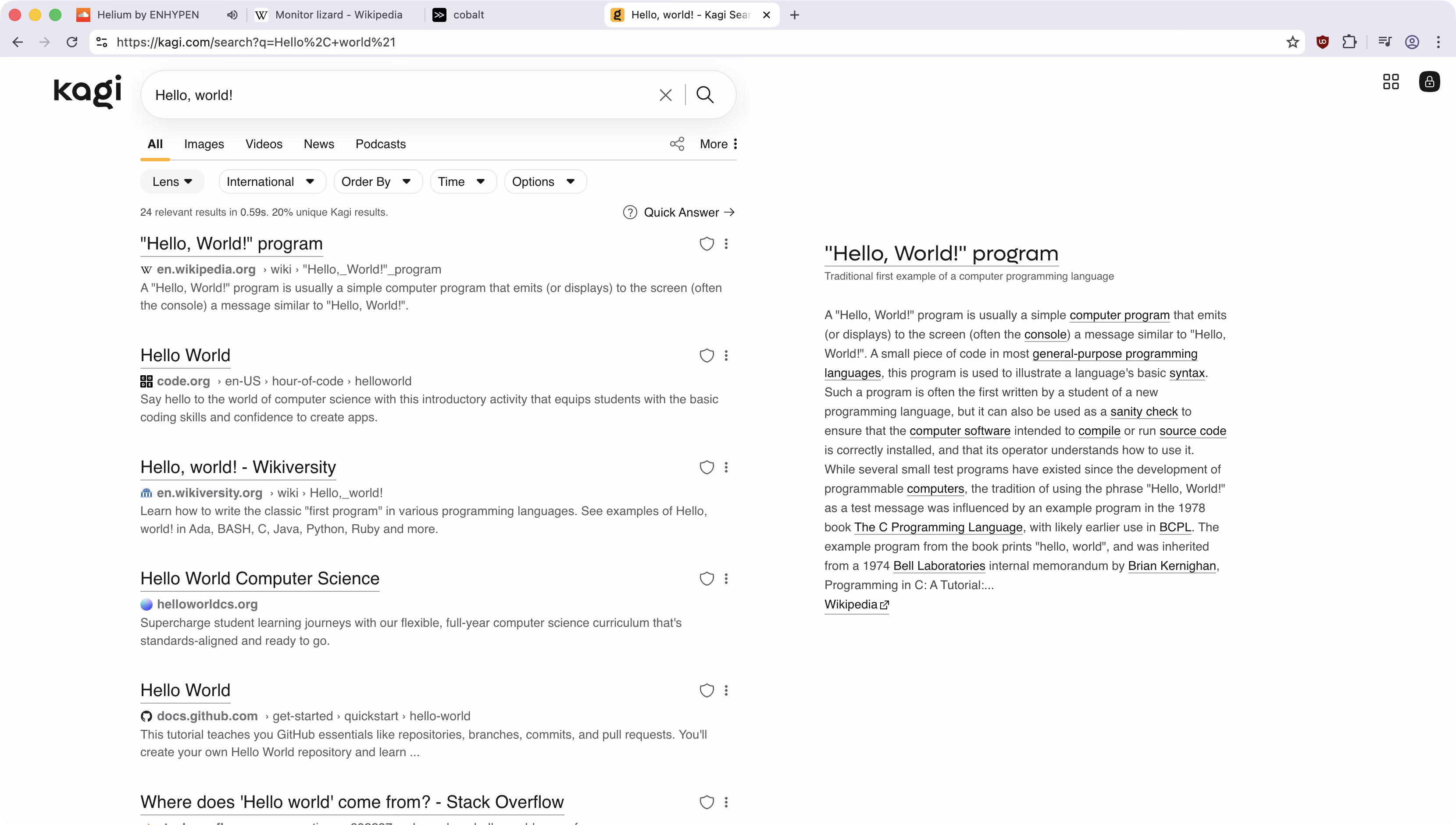
Task: Toggle shield on code.org result
Action: [706, 356]
